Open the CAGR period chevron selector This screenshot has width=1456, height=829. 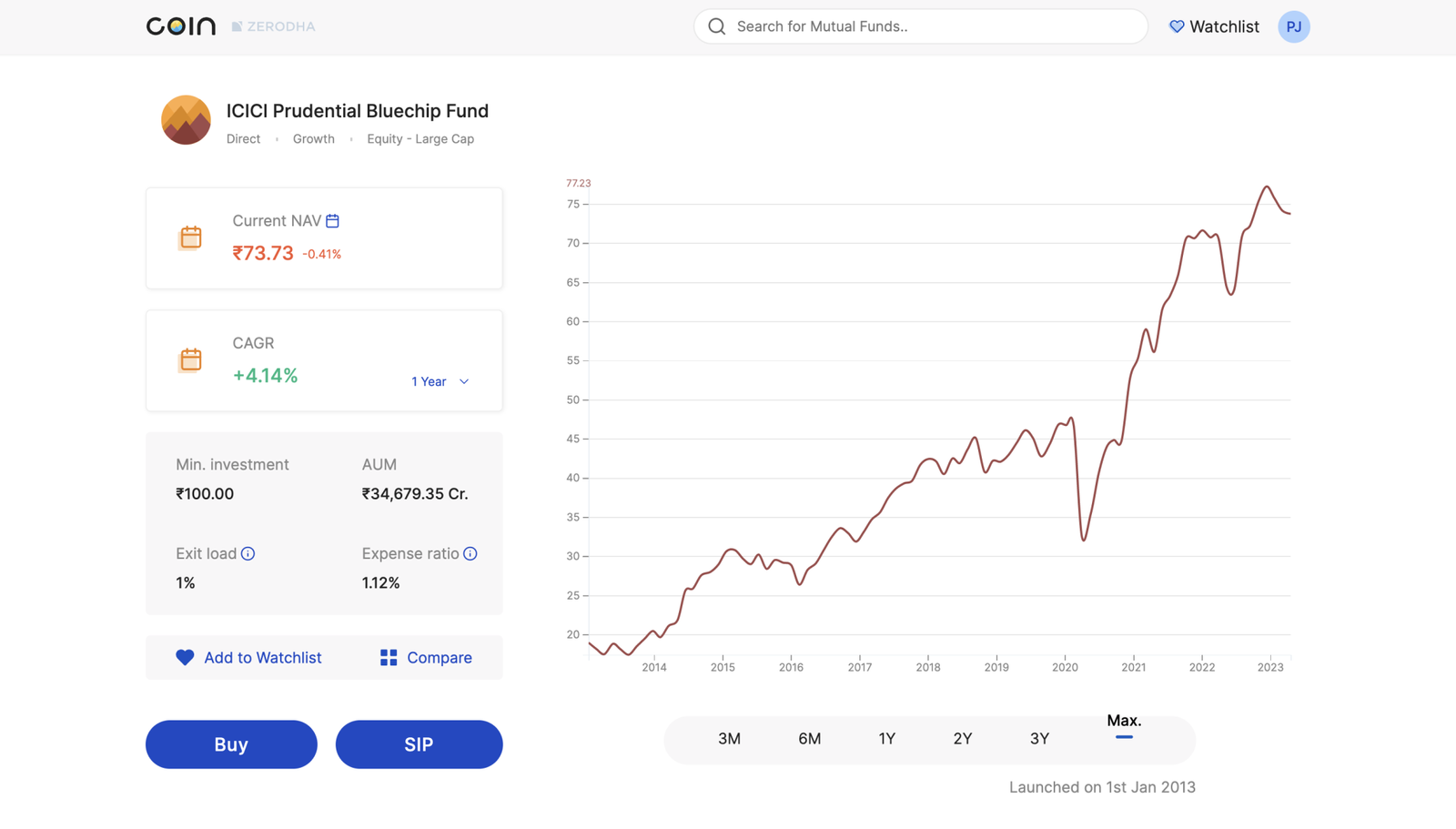pyautogui.click(x=464, y=381)
